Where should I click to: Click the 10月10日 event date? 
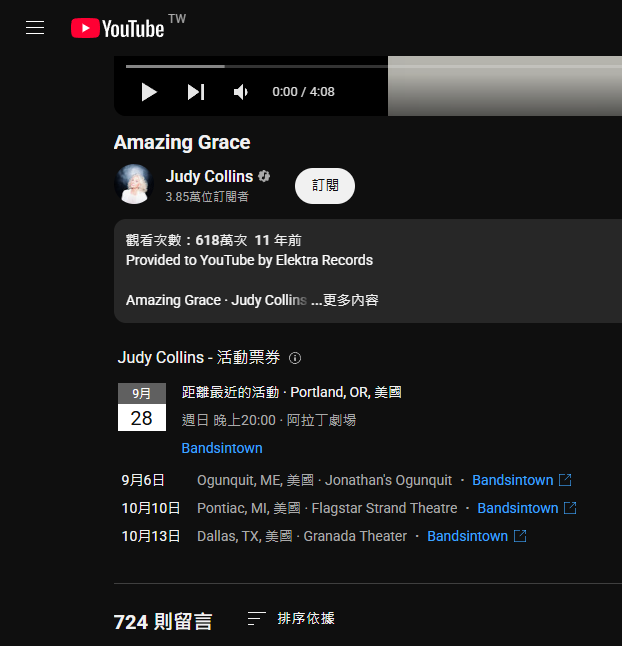tap(151, 508)
